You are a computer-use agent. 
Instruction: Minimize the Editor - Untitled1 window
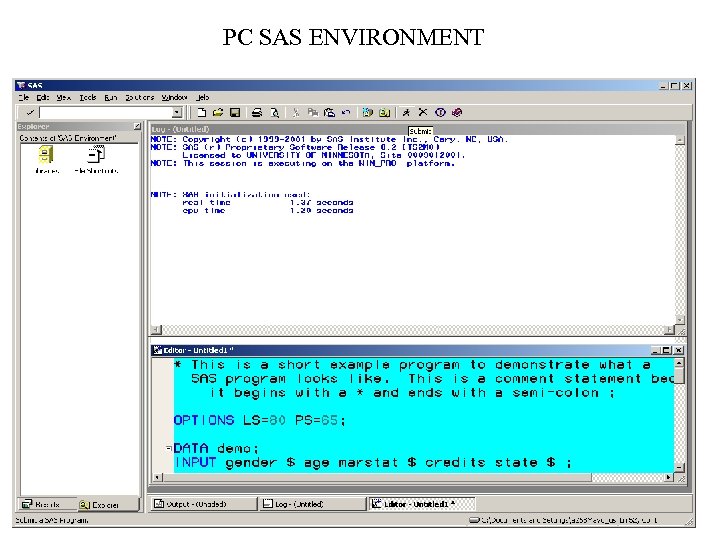(x=656, y=350)
